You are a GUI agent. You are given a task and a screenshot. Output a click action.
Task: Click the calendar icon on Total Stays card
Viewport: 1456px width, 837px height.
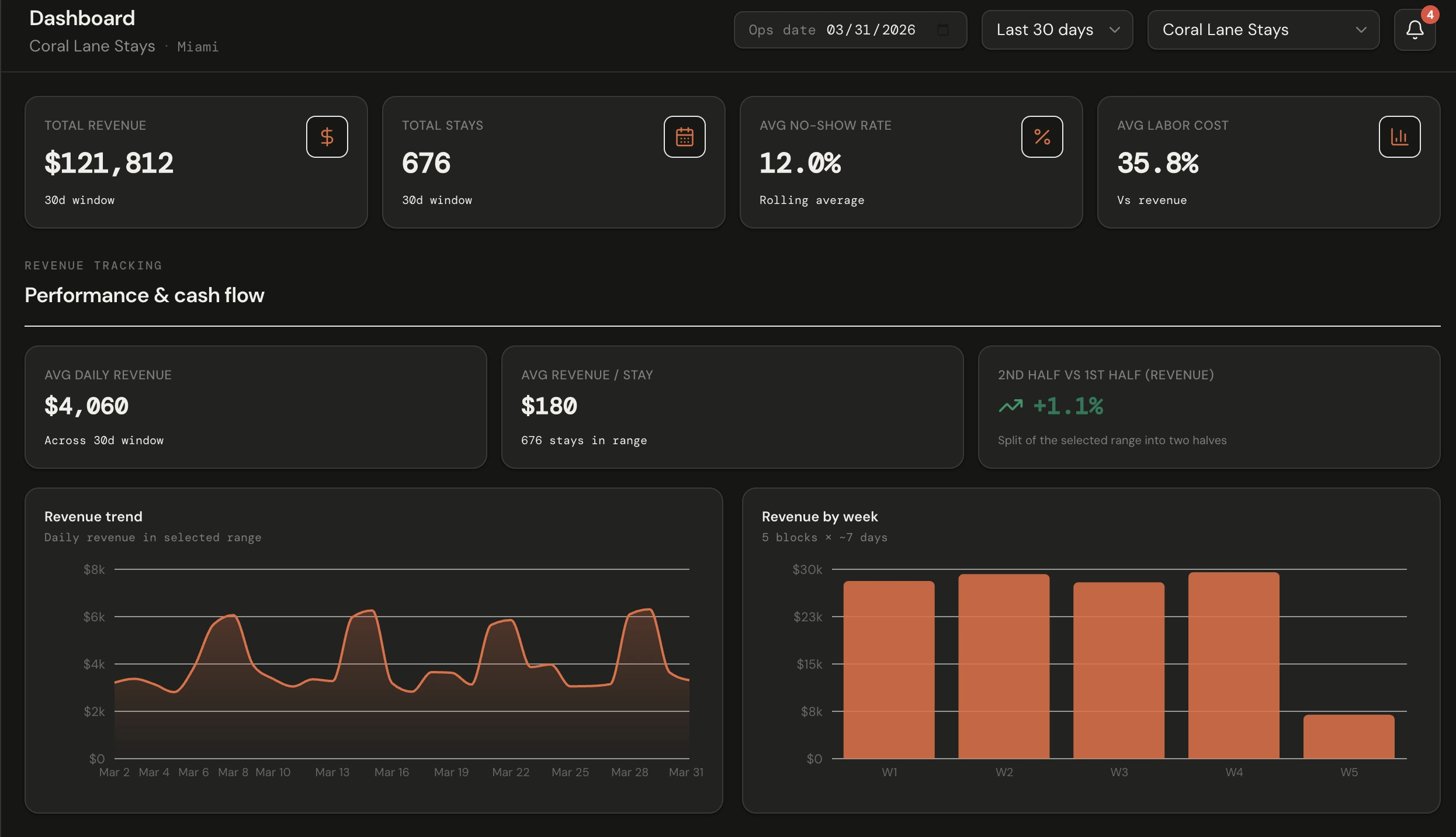point(684,136)
